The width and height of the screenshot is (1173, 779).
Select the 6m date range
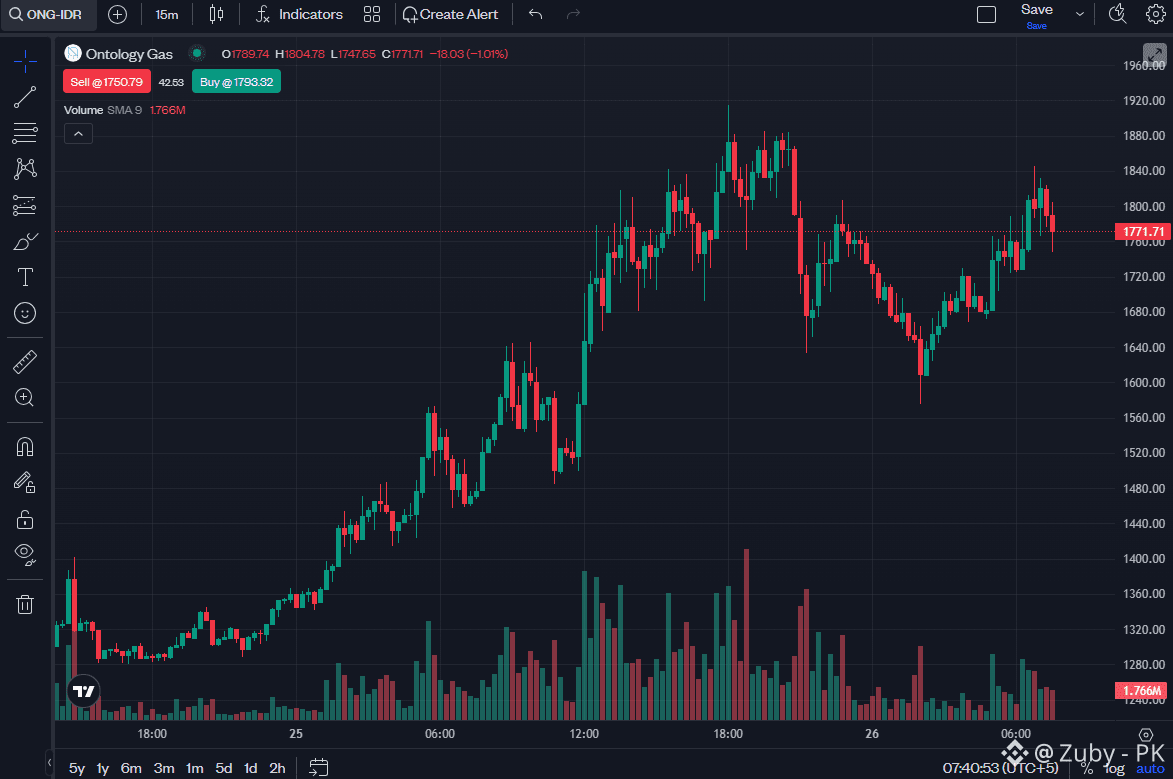131,768
